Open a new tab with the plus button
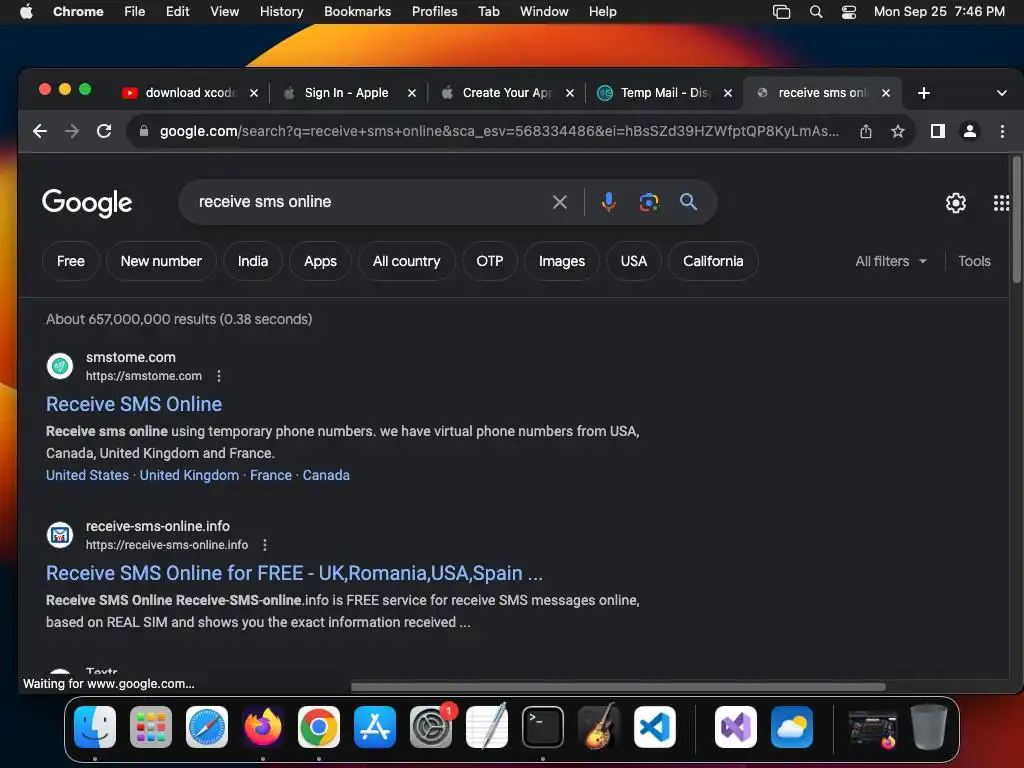The height and width of the screenshot is (768, 1024). pos(923,93)
